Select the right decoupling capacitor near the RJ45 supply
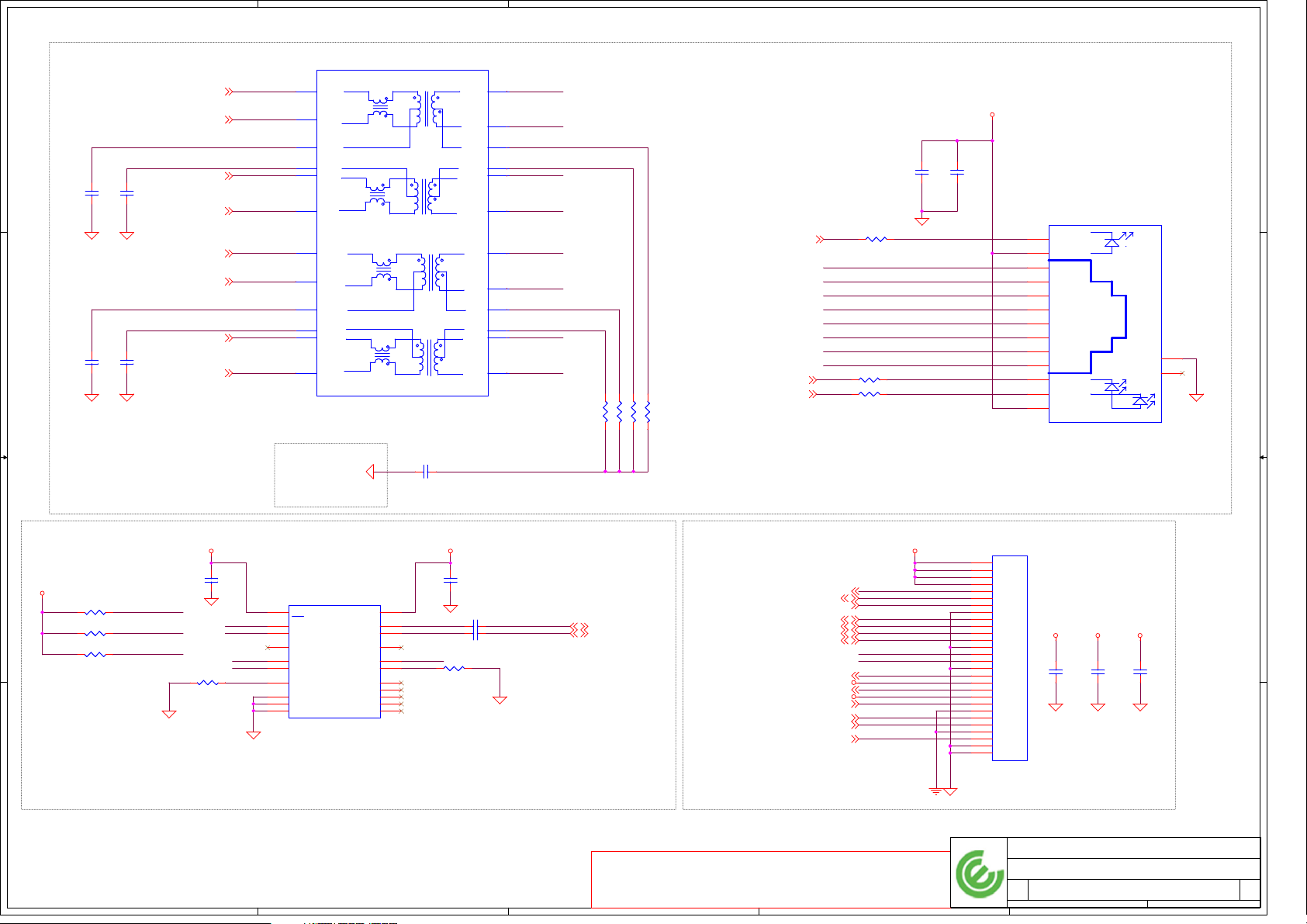 pos(957,172)
